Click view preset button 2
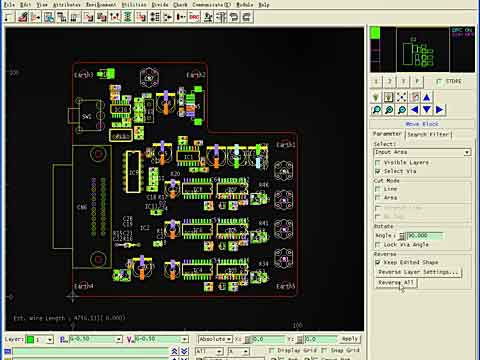This screenshot has height=360, width=480. [x=390, y=81]
